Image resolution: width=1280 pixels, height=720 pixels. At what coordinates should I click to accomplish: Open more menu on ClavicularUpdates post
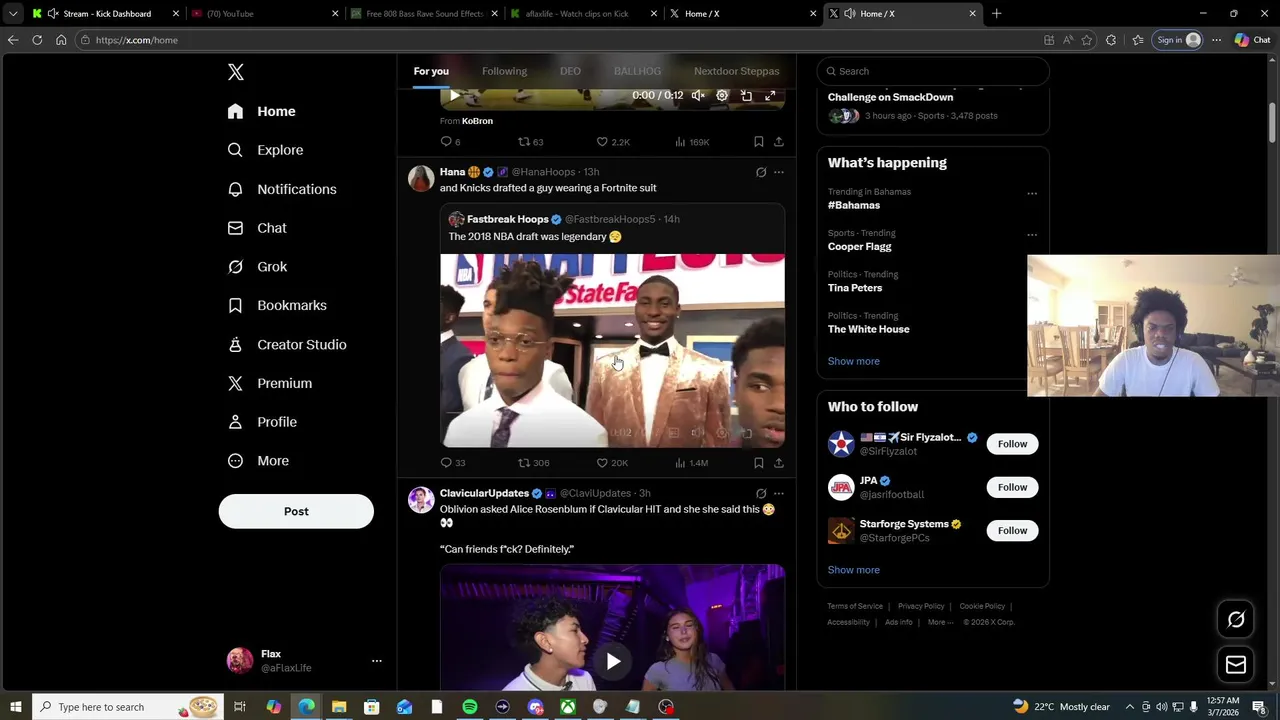coord(779,493)
